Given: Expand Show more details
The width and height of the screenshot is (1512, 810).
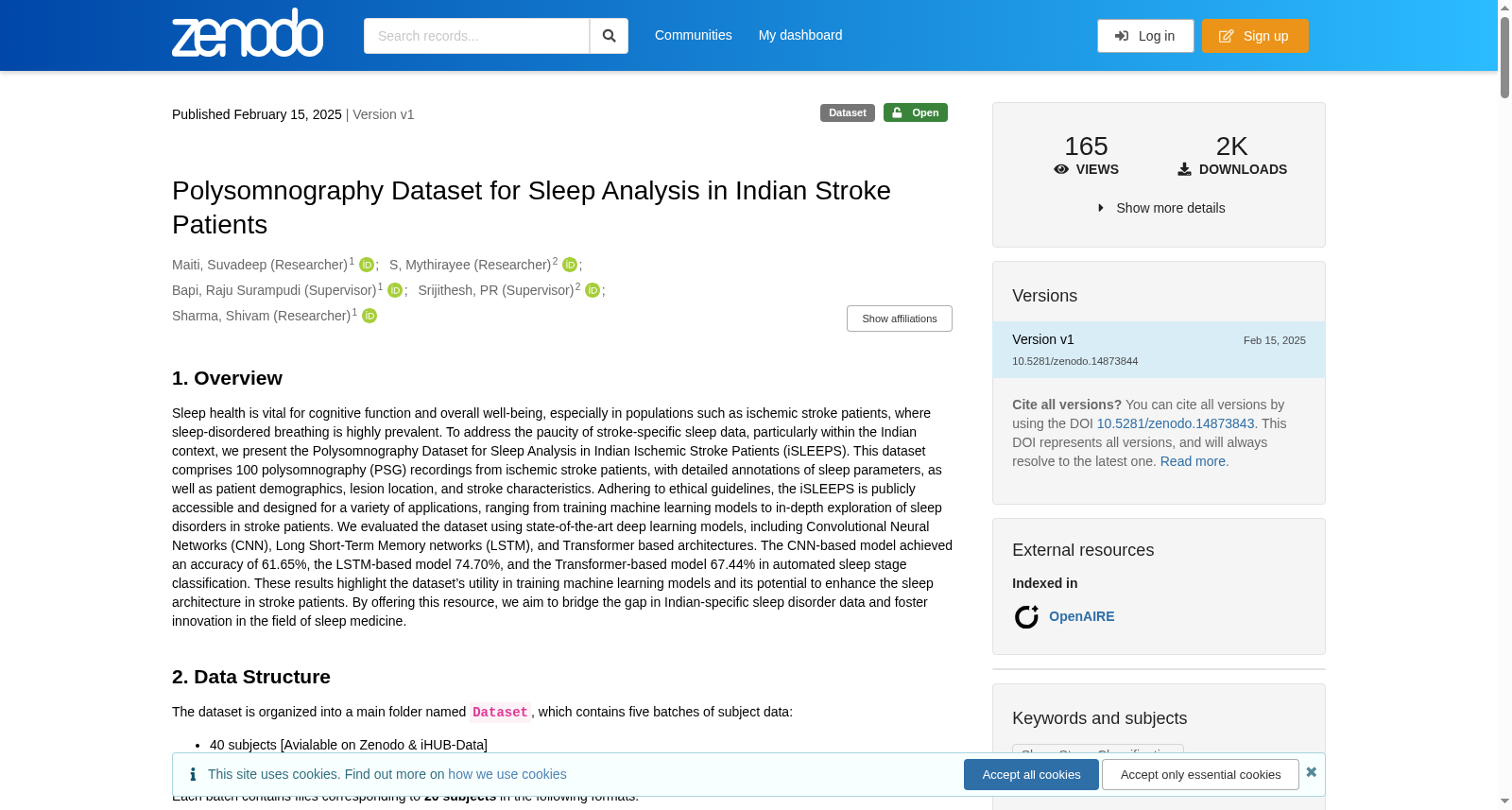Looking at the screenshot, I should 1160,208.
